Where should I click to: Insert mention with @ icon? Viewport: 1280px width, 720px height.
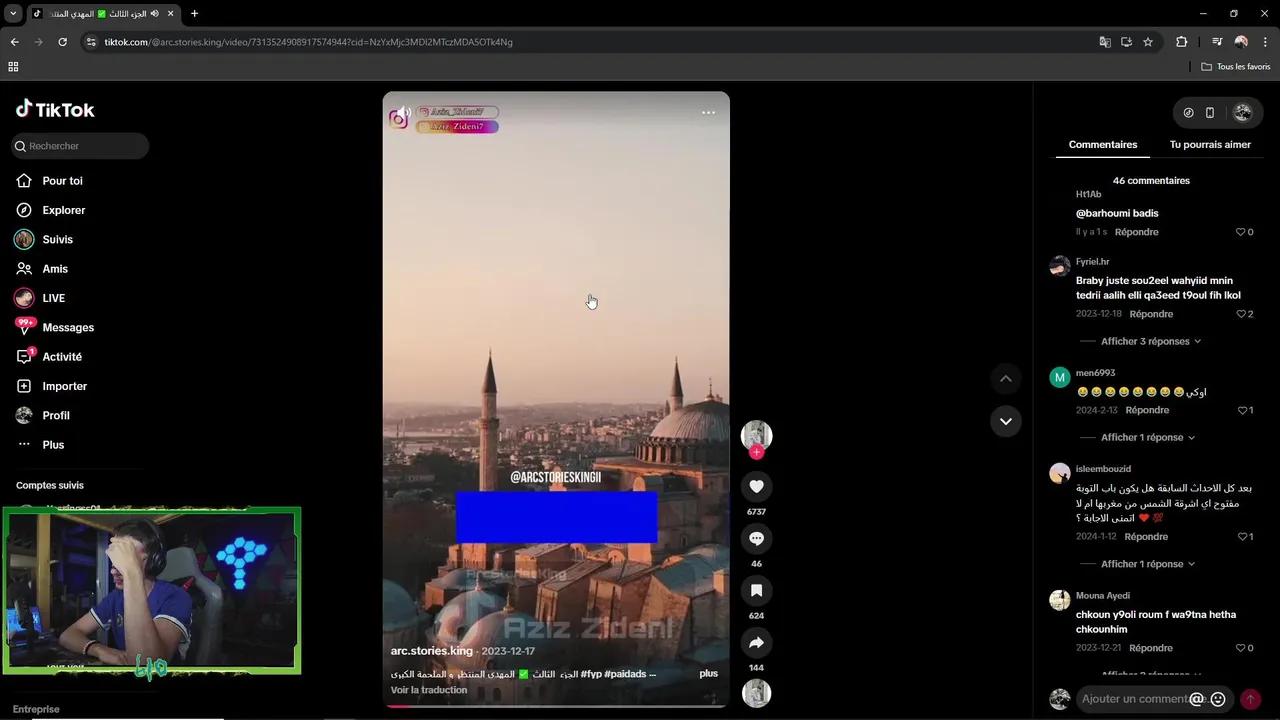tap(1197, 699)
